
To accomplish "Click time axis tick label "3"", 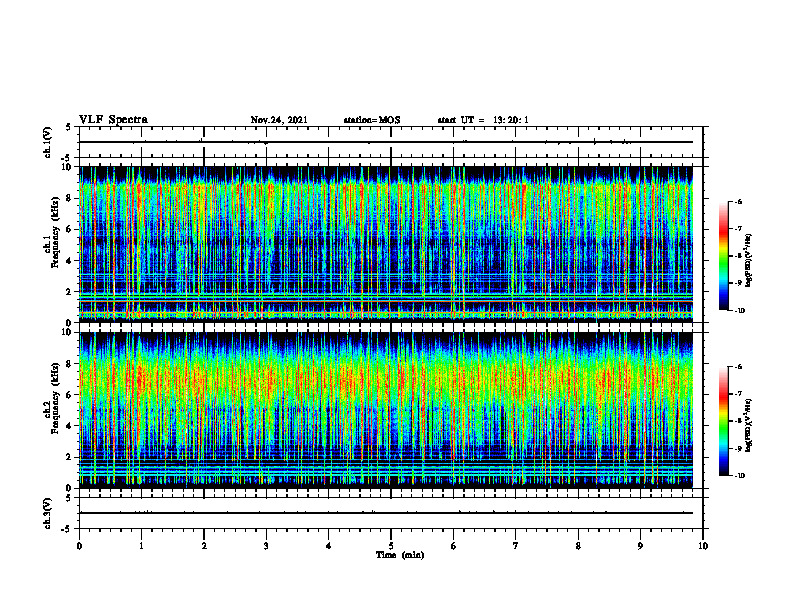I will [x=266, y=546].
